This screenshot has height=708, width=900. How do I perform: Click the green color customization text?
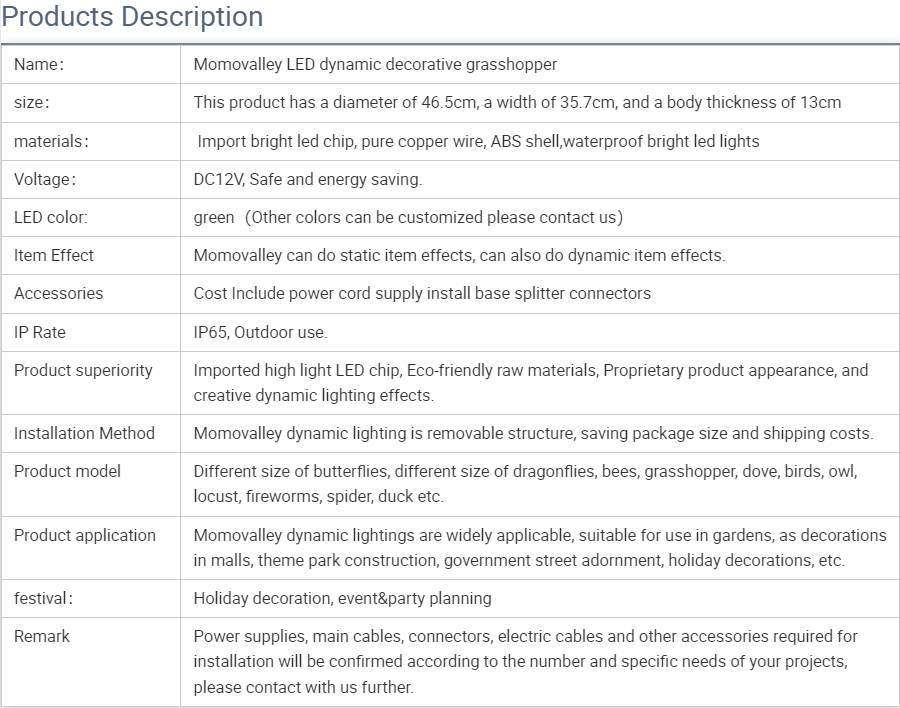408,217
